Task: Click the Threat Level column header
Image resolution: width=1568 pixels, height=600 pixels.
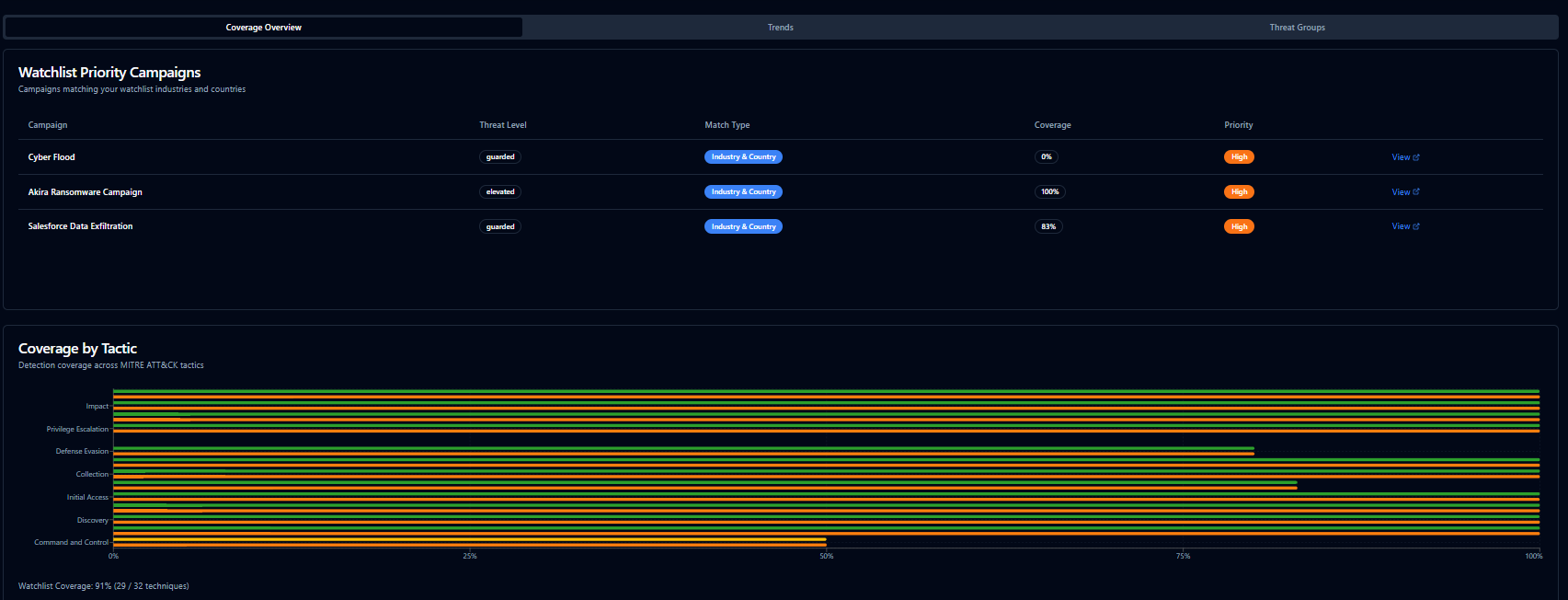Action: pyautogui.click(x=503, y=125)
